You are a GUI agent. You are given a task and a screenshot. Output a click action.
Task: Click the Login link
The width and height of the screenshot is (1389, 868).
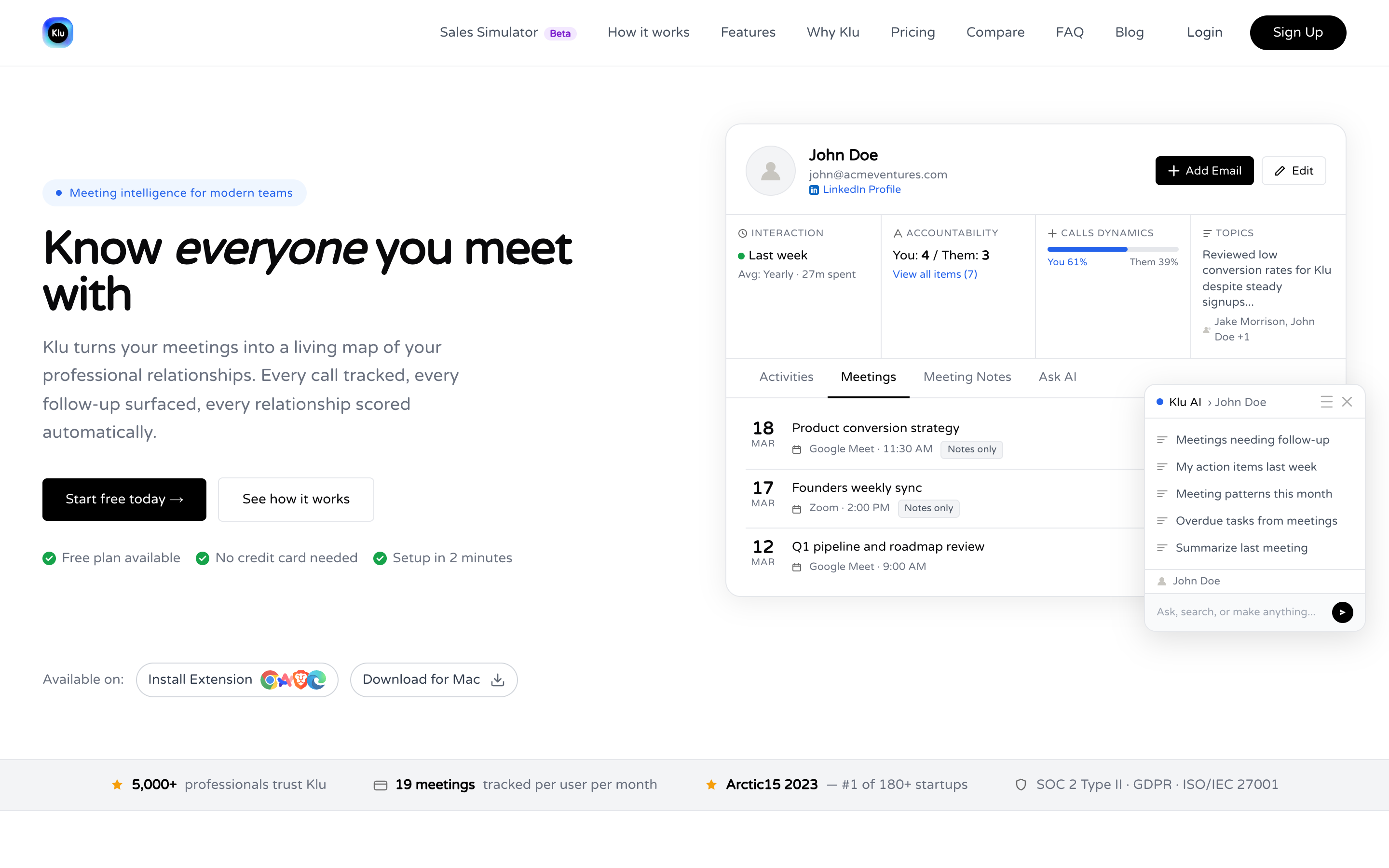[x=1205, y=33]
